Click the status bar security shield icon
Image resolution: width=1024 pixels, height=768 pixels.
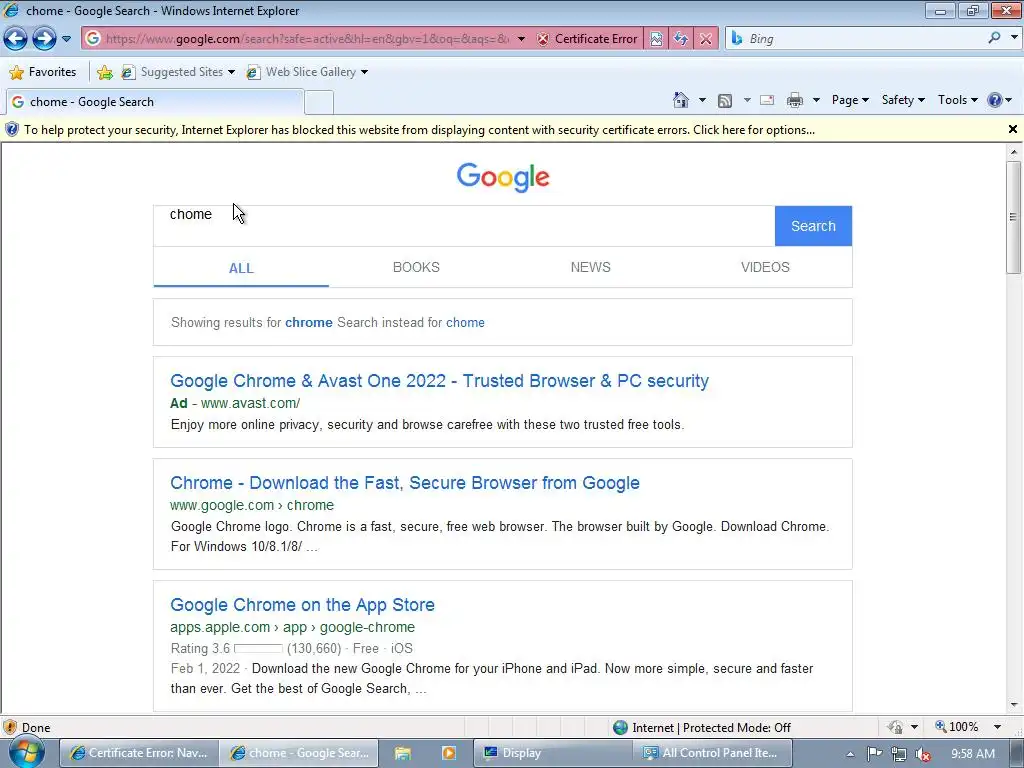point(10,727)
